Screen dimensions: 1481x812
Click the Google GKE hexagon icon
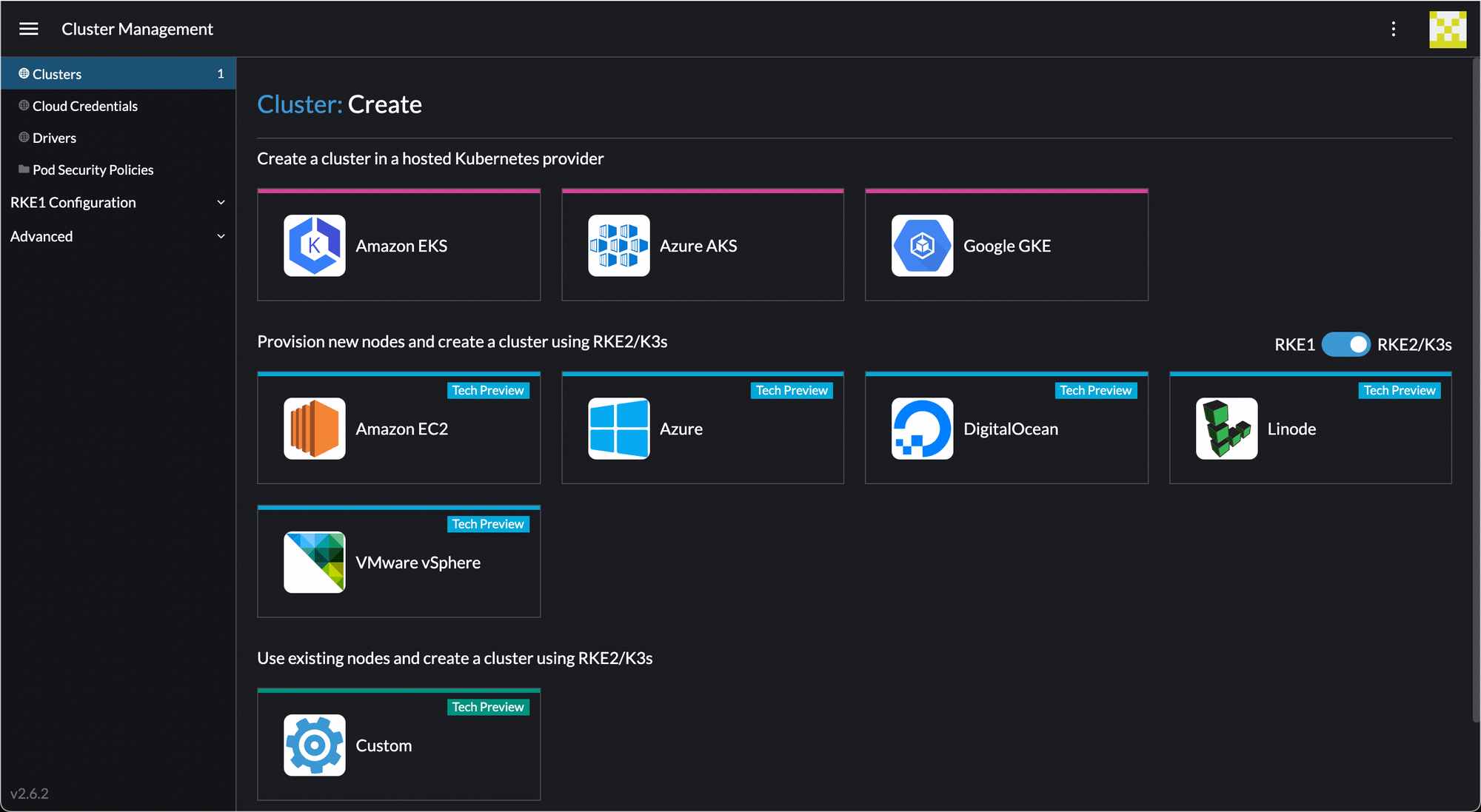922,246
